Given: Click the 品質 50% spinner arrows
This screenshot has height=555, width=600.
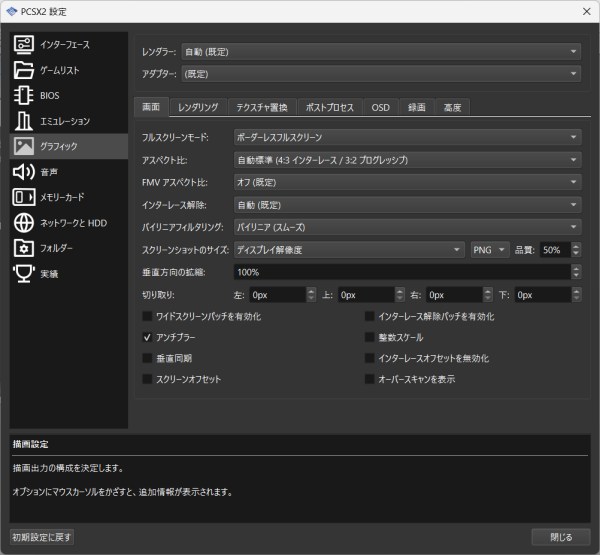Looking at the screenshot, I should (x=576, y=250).
